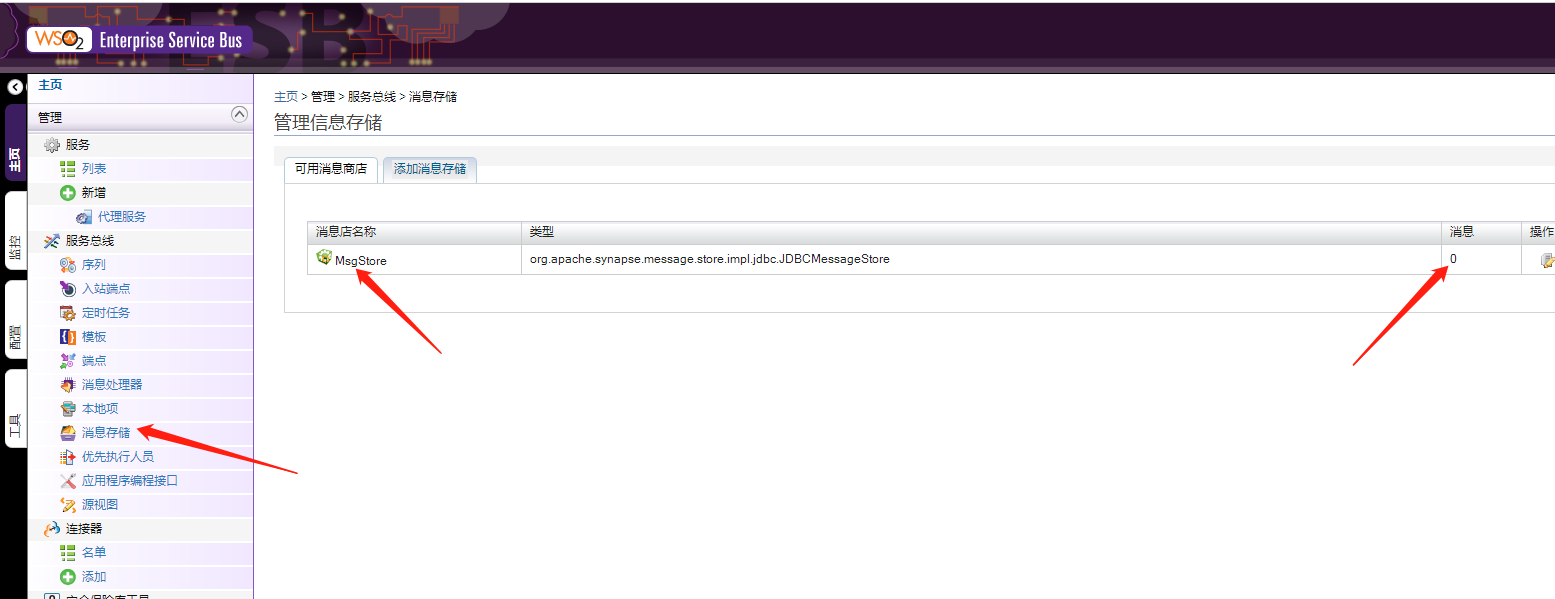Screen dimensions: 1555x599
Task: Click the 服务 gear icon
Action: tap(52, 145)
